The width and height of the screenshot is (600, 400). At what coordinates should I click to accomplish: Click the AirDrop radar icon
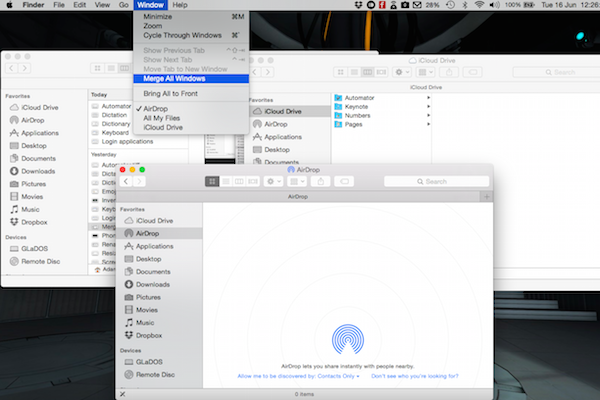tap(348, 339)
